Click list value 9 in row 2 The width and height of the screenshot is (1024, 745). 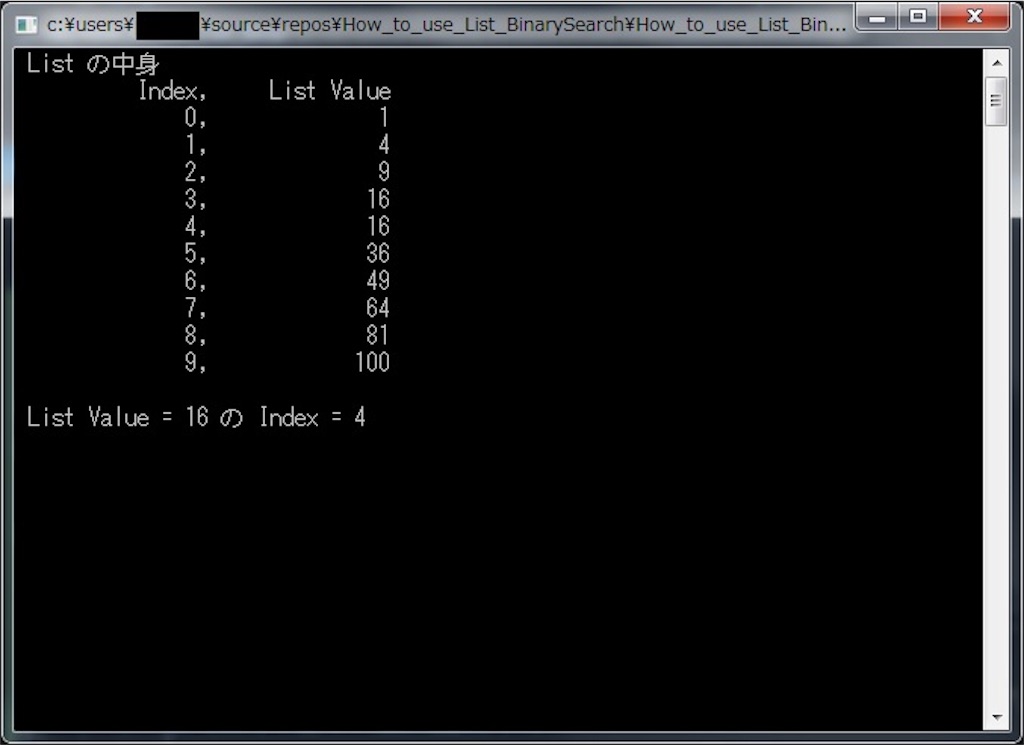tap(384, 172)
